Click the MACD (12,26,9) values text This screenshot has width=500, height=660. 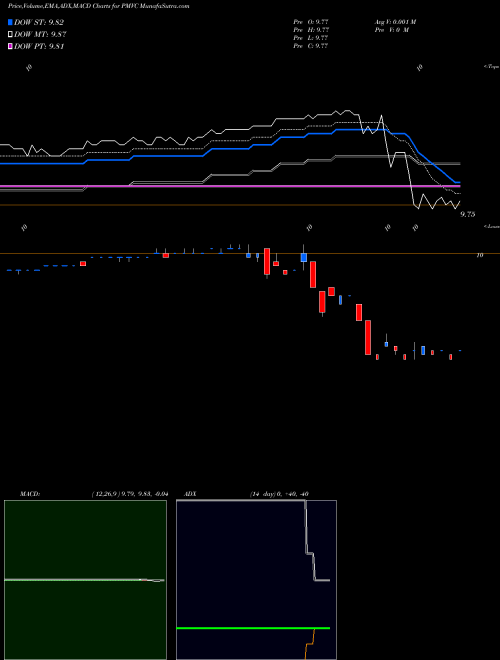tap(130, 494)
